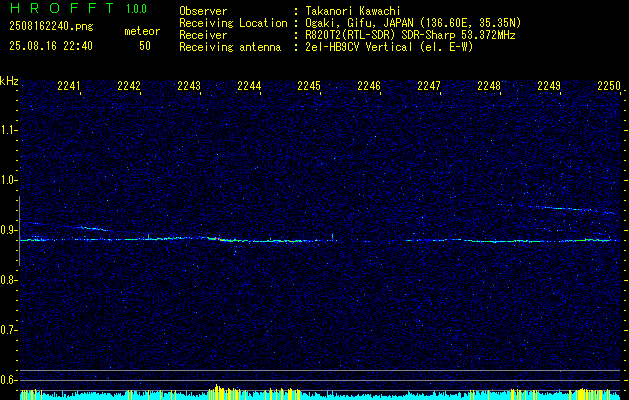Image resolution: width=629 pixels, height=400 pixels.
Task: Click version number 1.0.0
Action: [136, 9]
